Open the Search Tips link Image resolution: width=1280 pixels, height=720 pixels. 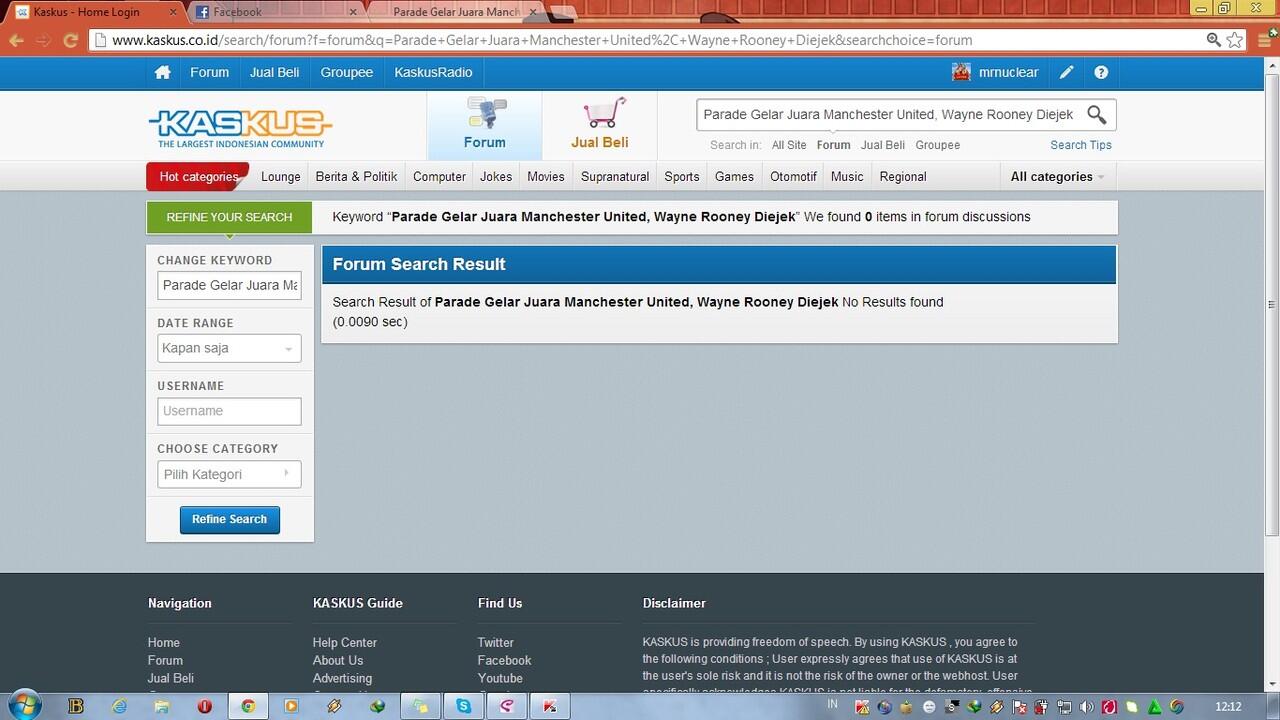(x=1081, y=145)
